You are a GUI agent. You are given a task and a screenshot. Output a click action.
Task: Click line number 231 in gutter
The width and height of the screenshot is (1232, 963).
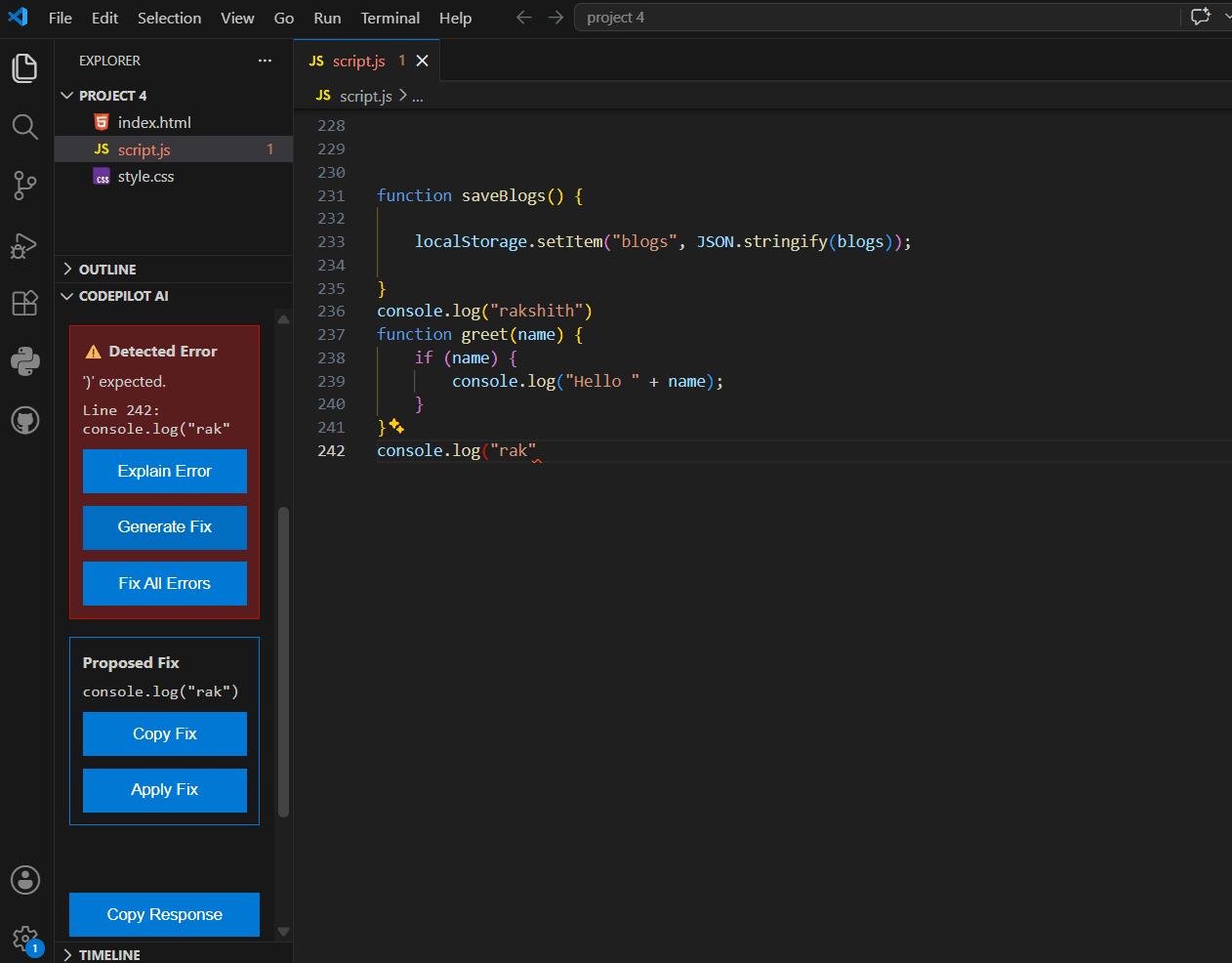click(x=331, y=195)
